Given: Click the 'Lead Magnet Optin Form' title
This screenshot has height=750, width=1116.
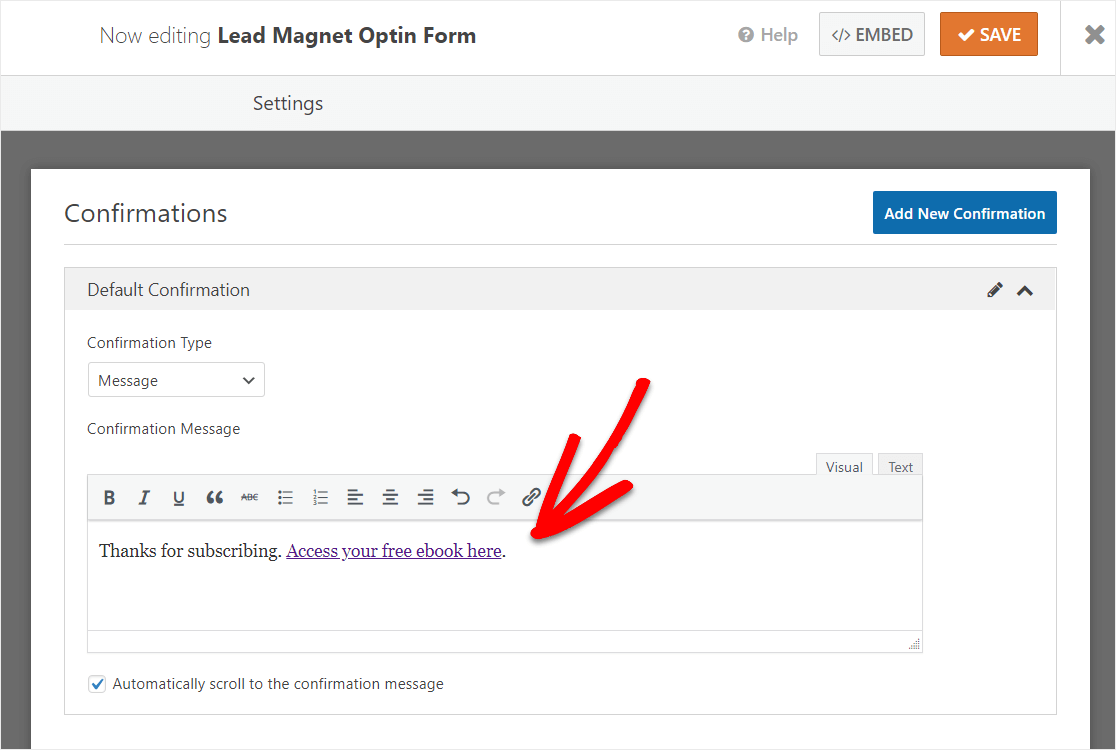Looking at the screenshot, I should click(347, 36).
